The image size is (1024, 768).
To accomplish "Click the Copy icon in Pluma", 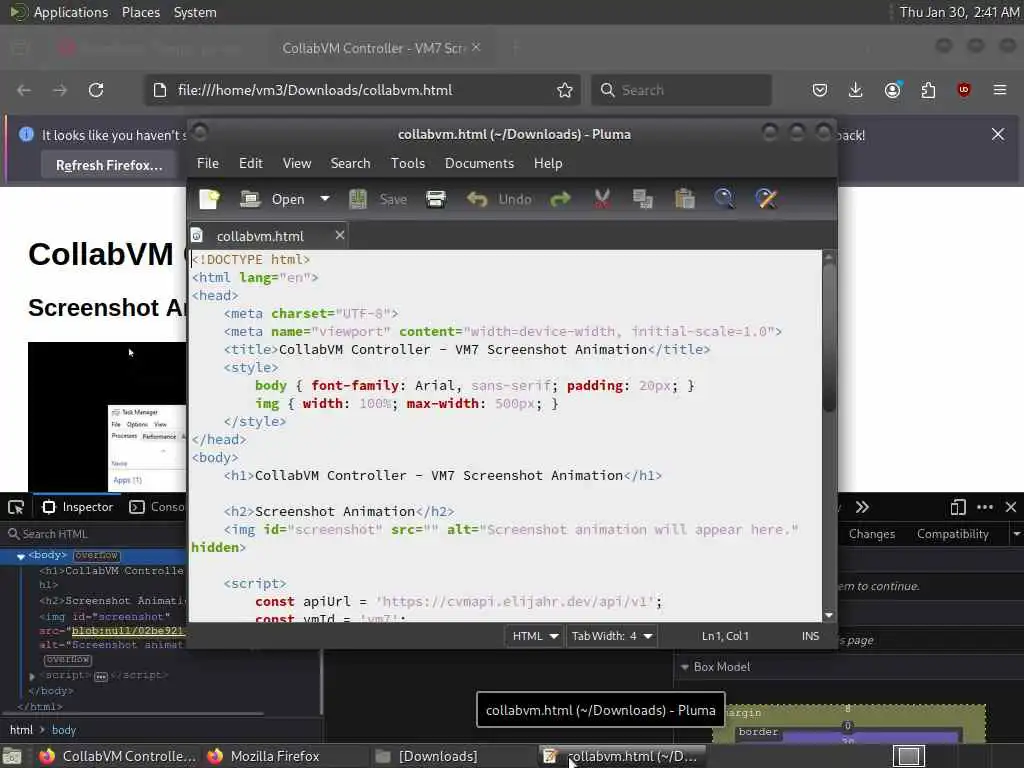I will click(643, 199).
